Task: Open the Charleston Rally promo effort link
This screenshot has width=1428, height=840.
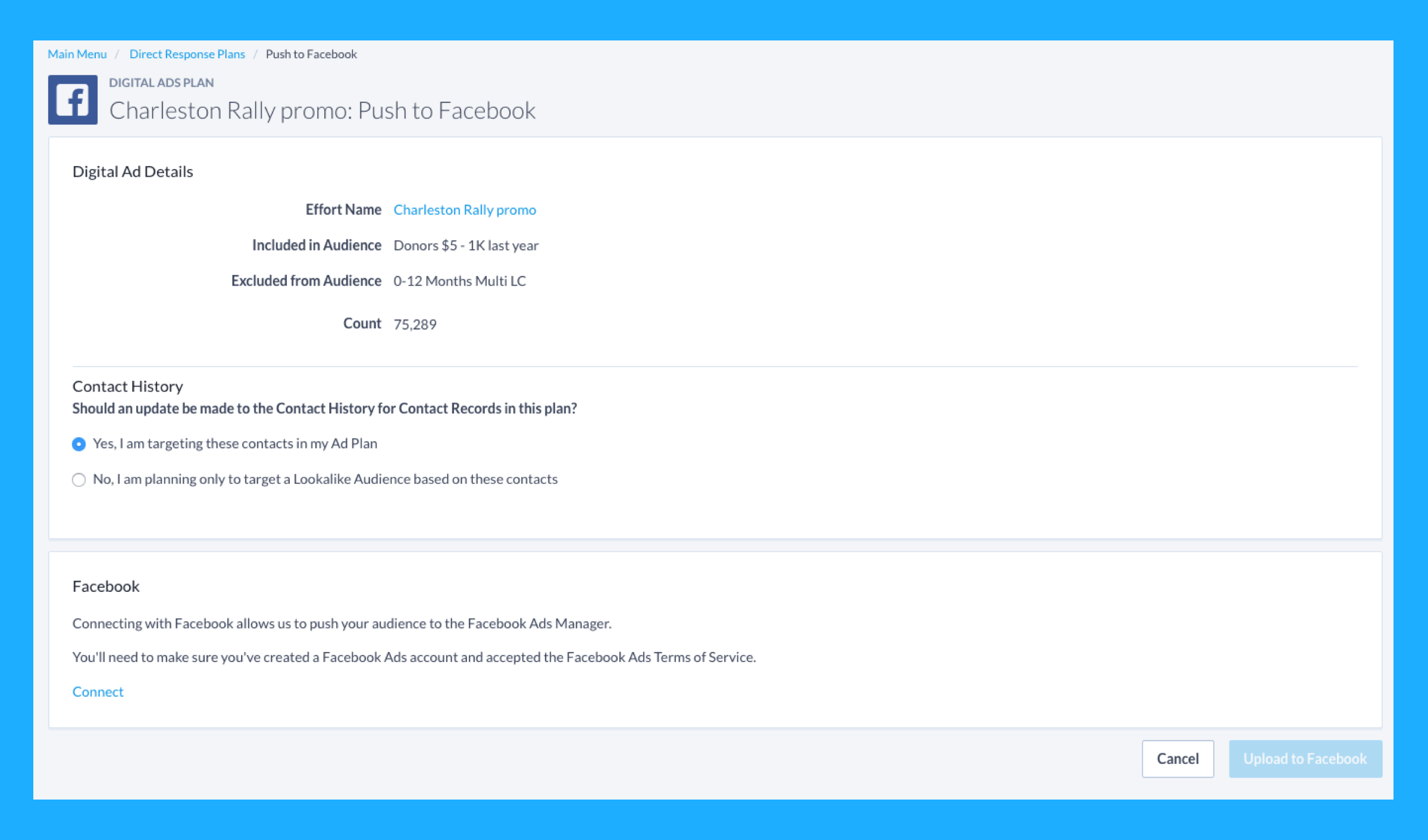Action: coord(465,209)
